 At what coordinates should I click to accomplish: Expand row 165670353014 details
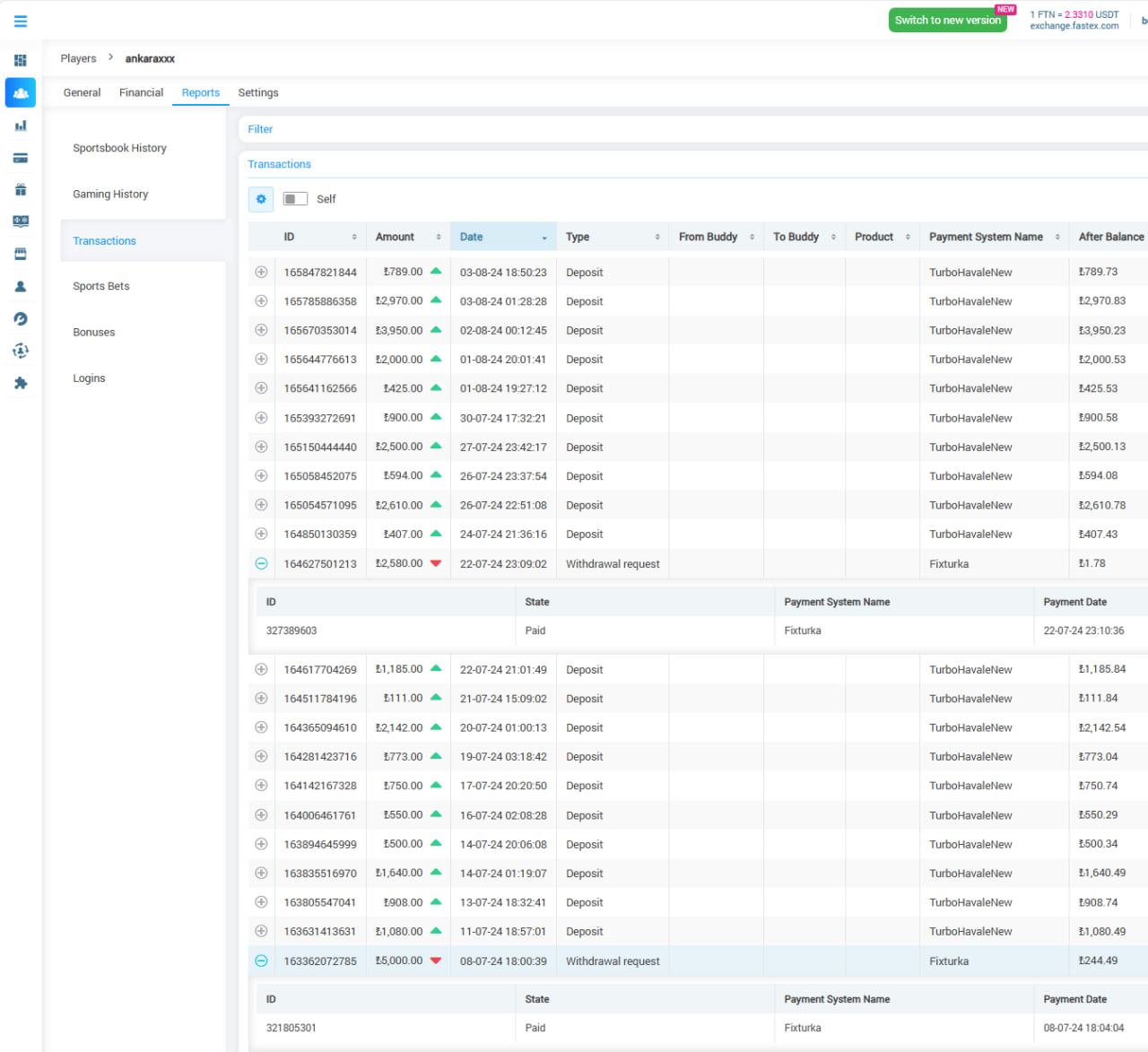pyautogui.click(x=261, y=330)
